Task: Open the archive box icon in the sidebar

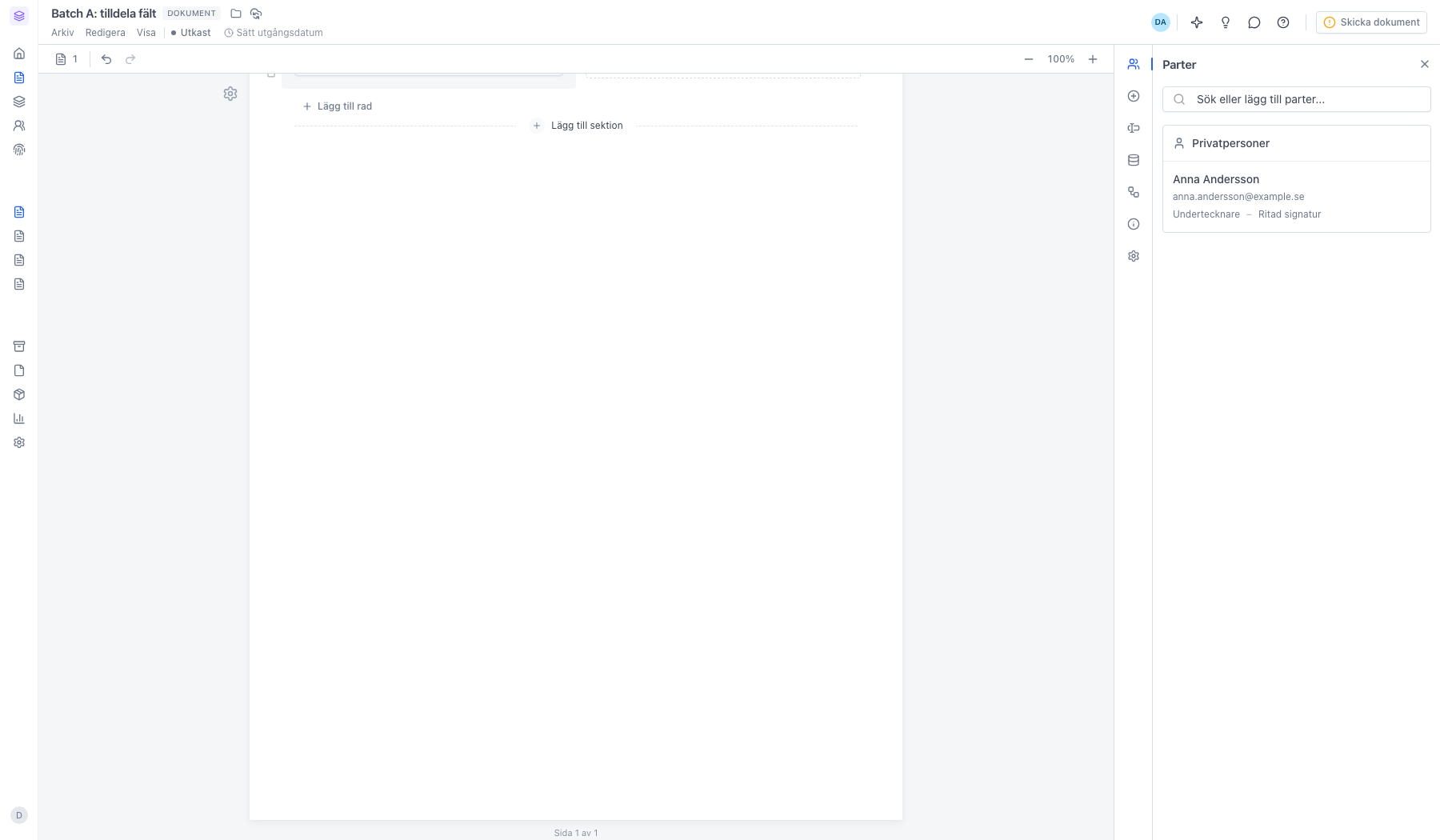Action: (x=19, y=346)
